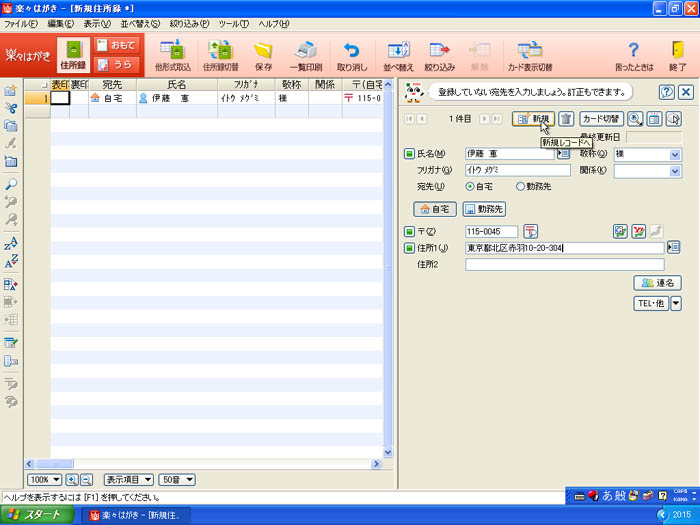This screenshot has width=700, height=525.
Task: Click the Windows スタート button
Action: [37, 515]
